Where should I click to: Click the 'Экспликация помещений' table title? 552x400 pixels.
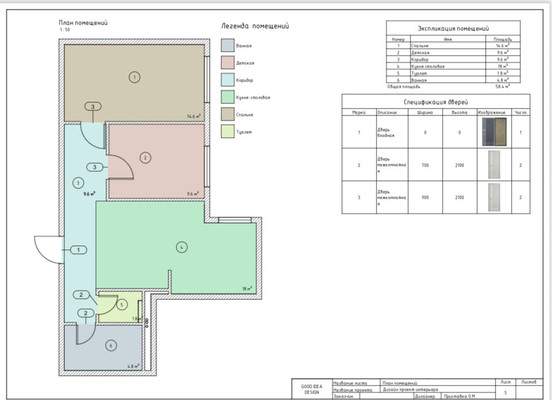[453, 29]
